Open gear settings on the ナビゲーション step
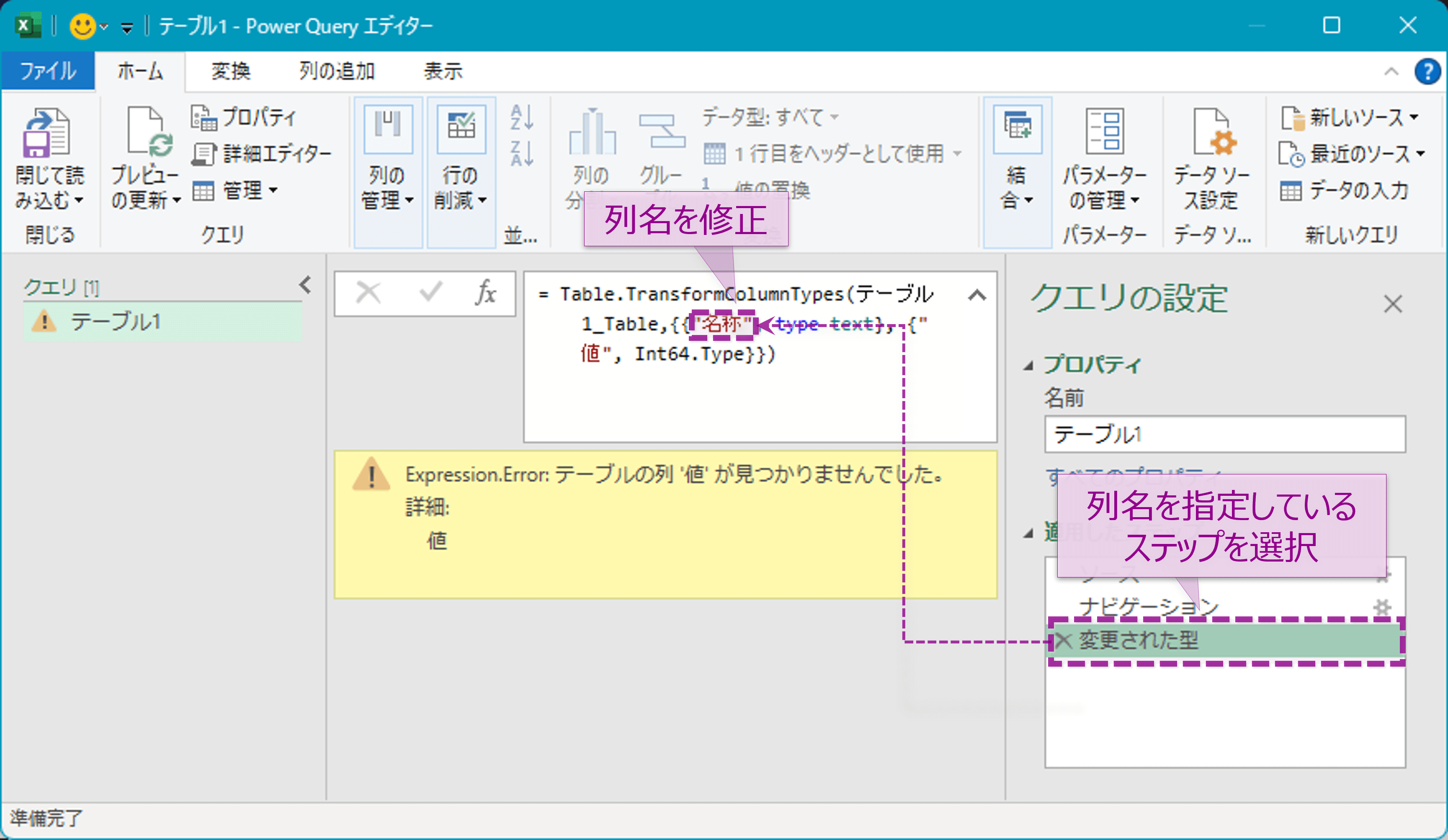The width and height of the screenshot is (1448, 840). pyautogui.click(x=1384, y=606)
